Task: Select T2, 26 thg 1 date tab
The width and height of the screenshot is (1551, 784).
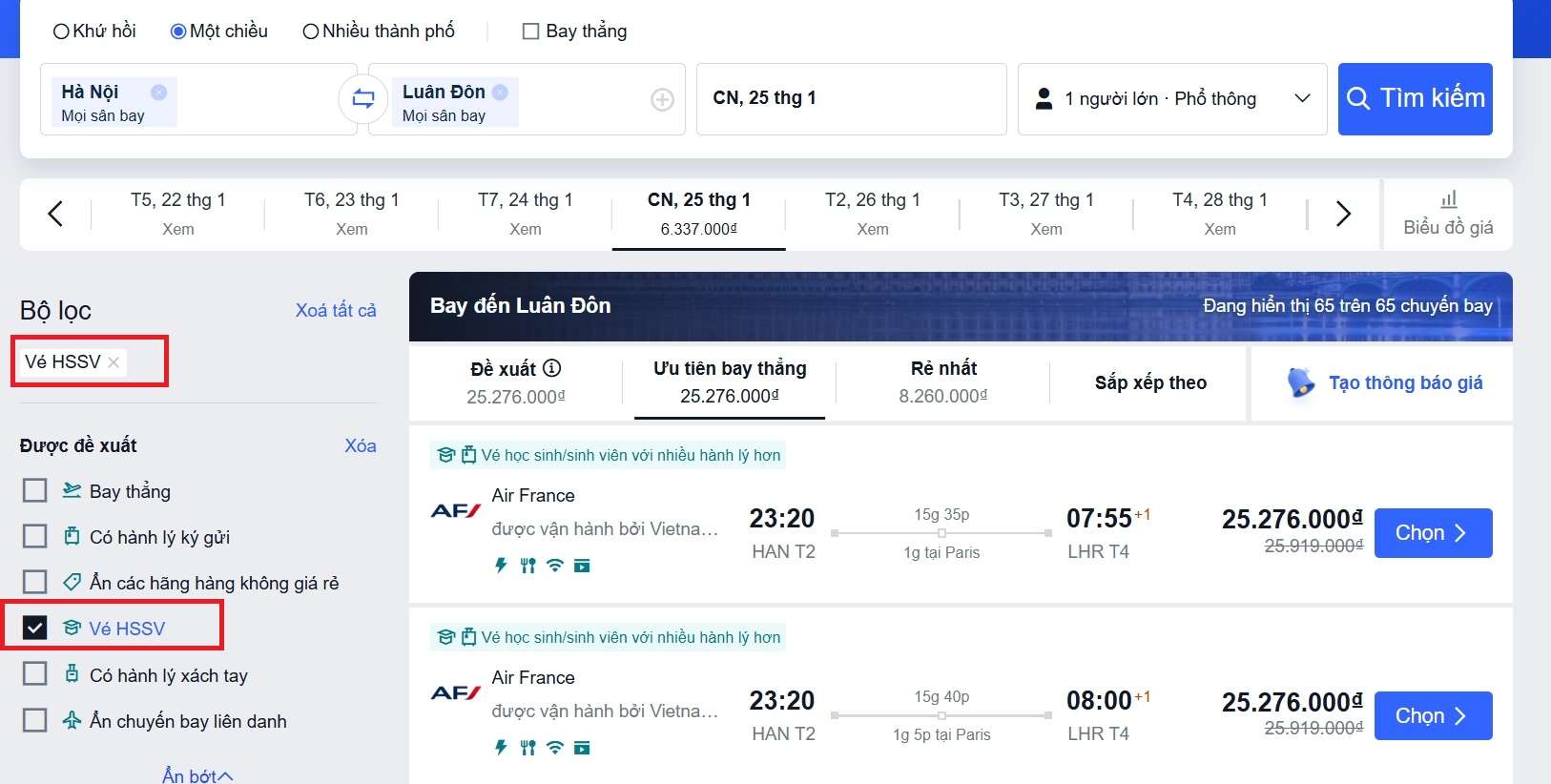Action: point(872,214)
